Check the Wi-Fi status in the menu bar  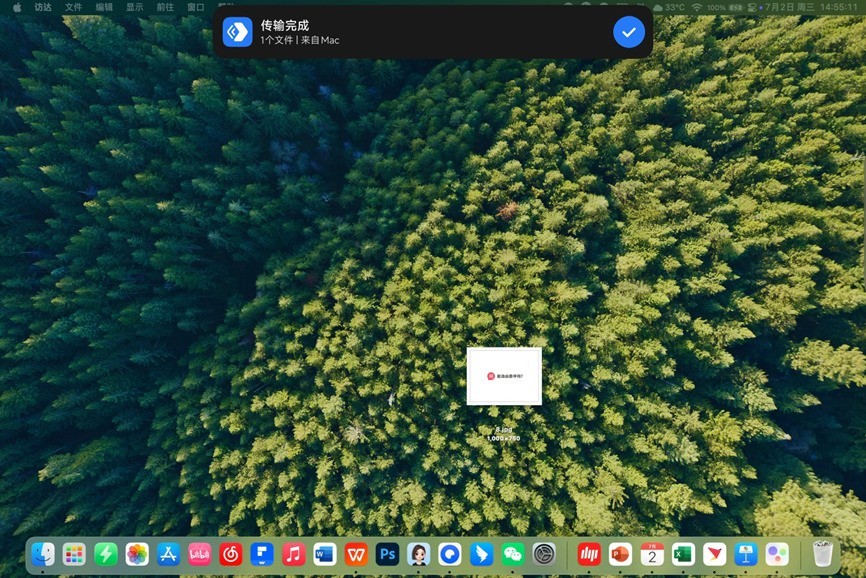pos(697,7)
